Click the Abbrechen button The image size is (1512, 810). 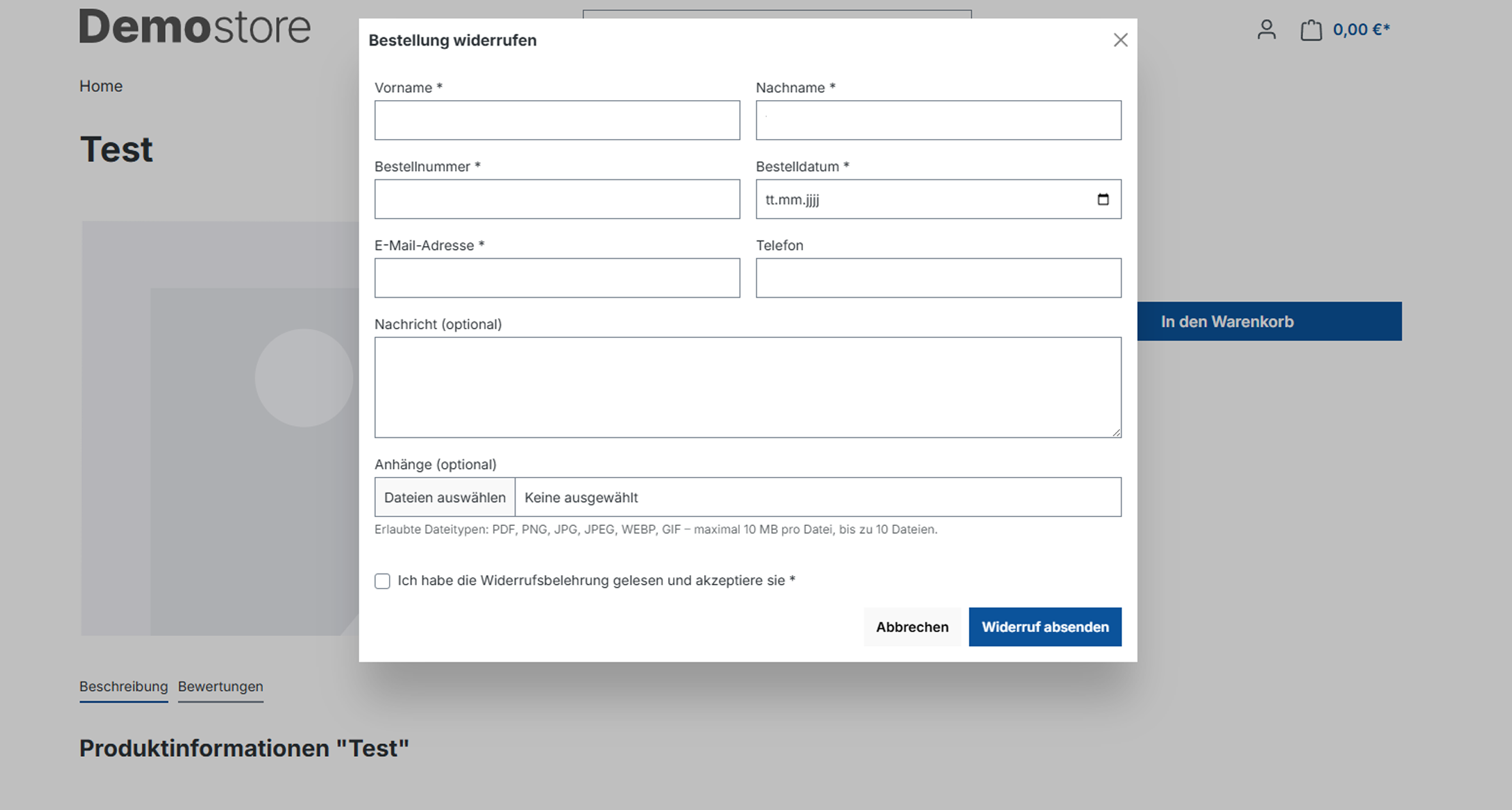coord(912,627)
